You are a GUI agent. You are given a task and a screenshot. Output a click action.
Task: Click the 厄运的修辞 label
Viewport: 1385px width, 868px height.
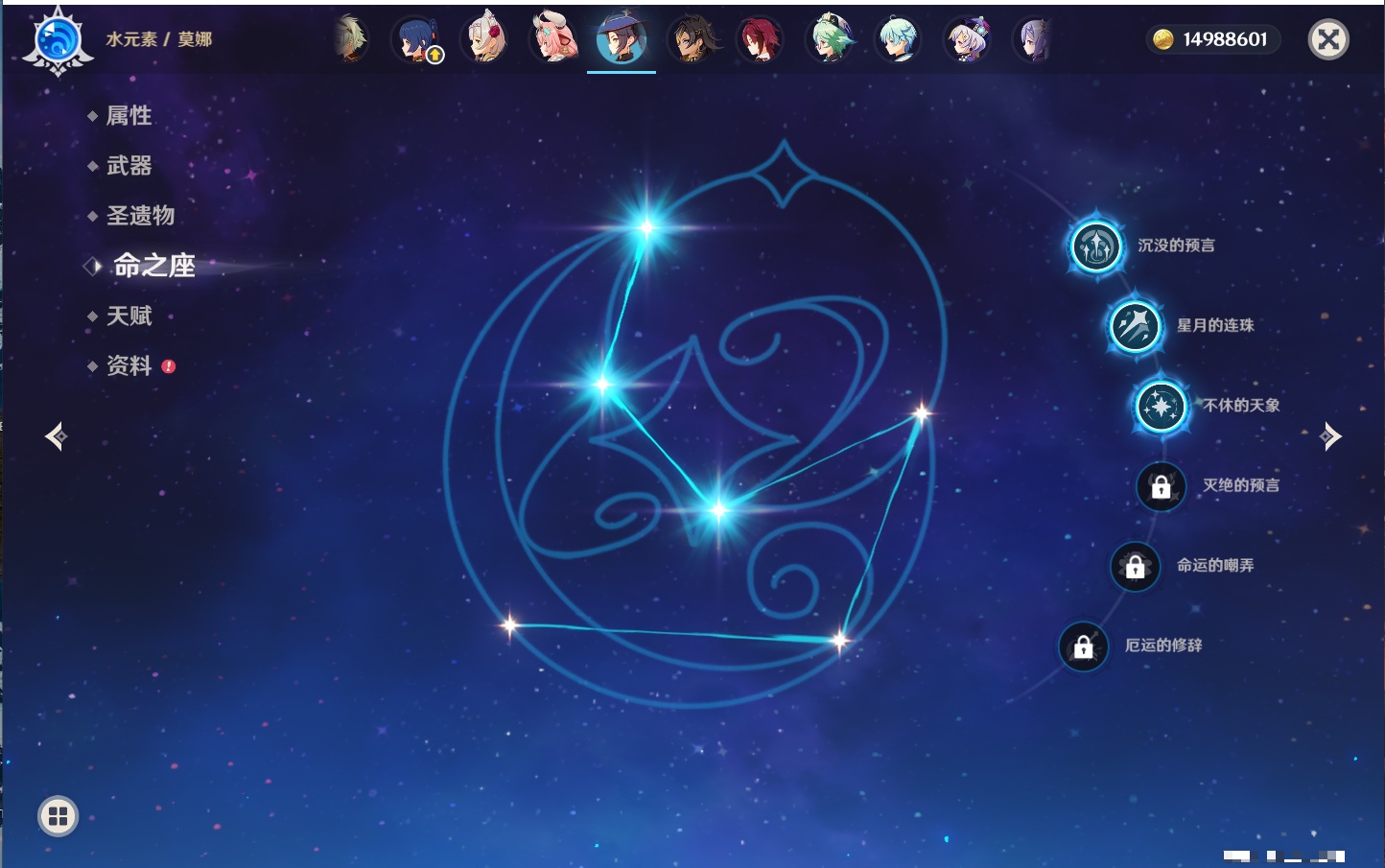(x=1163, y=646)
